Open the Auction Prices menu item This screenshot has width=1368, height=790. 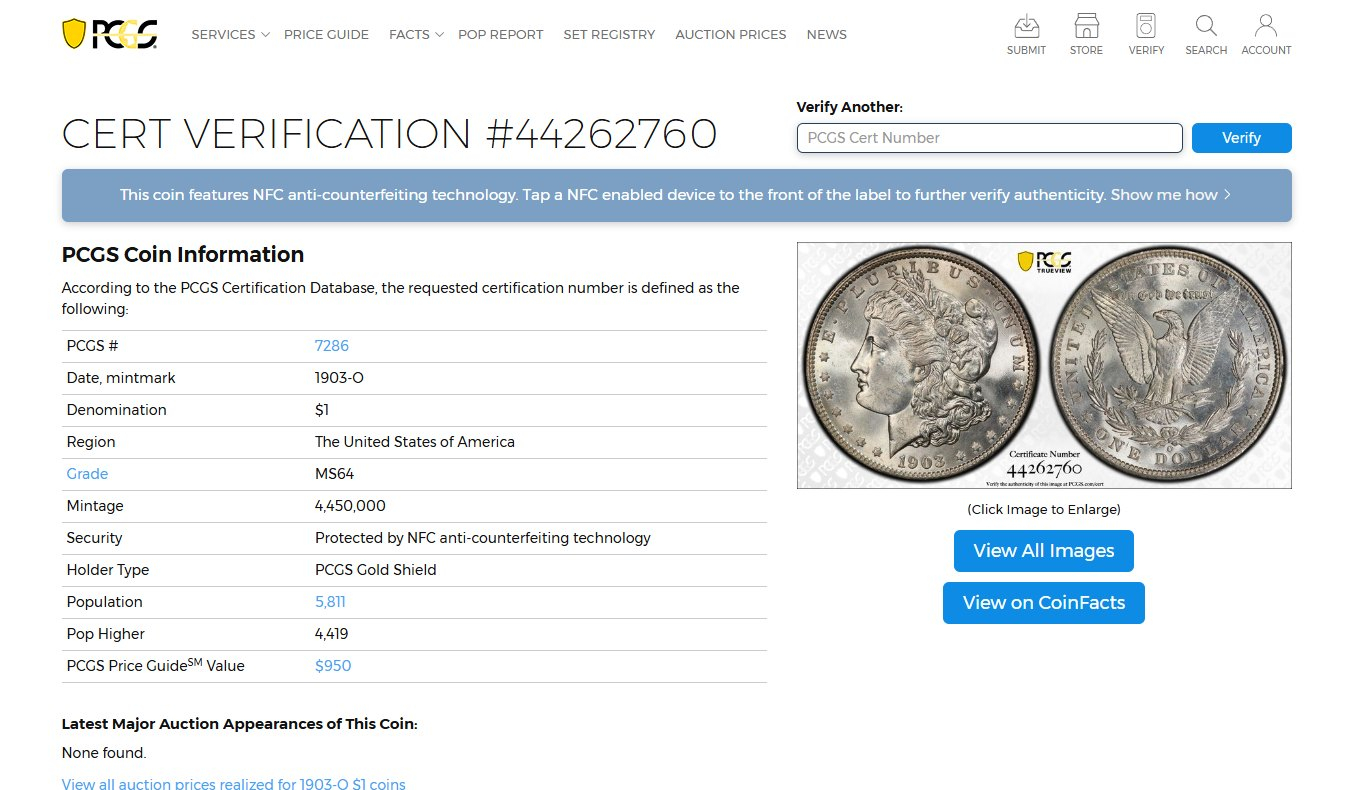coord(731,34)
